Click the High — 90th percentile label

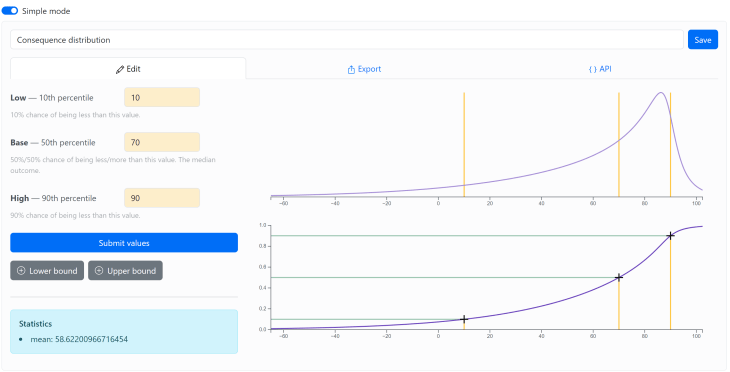(x=53, y=198)
